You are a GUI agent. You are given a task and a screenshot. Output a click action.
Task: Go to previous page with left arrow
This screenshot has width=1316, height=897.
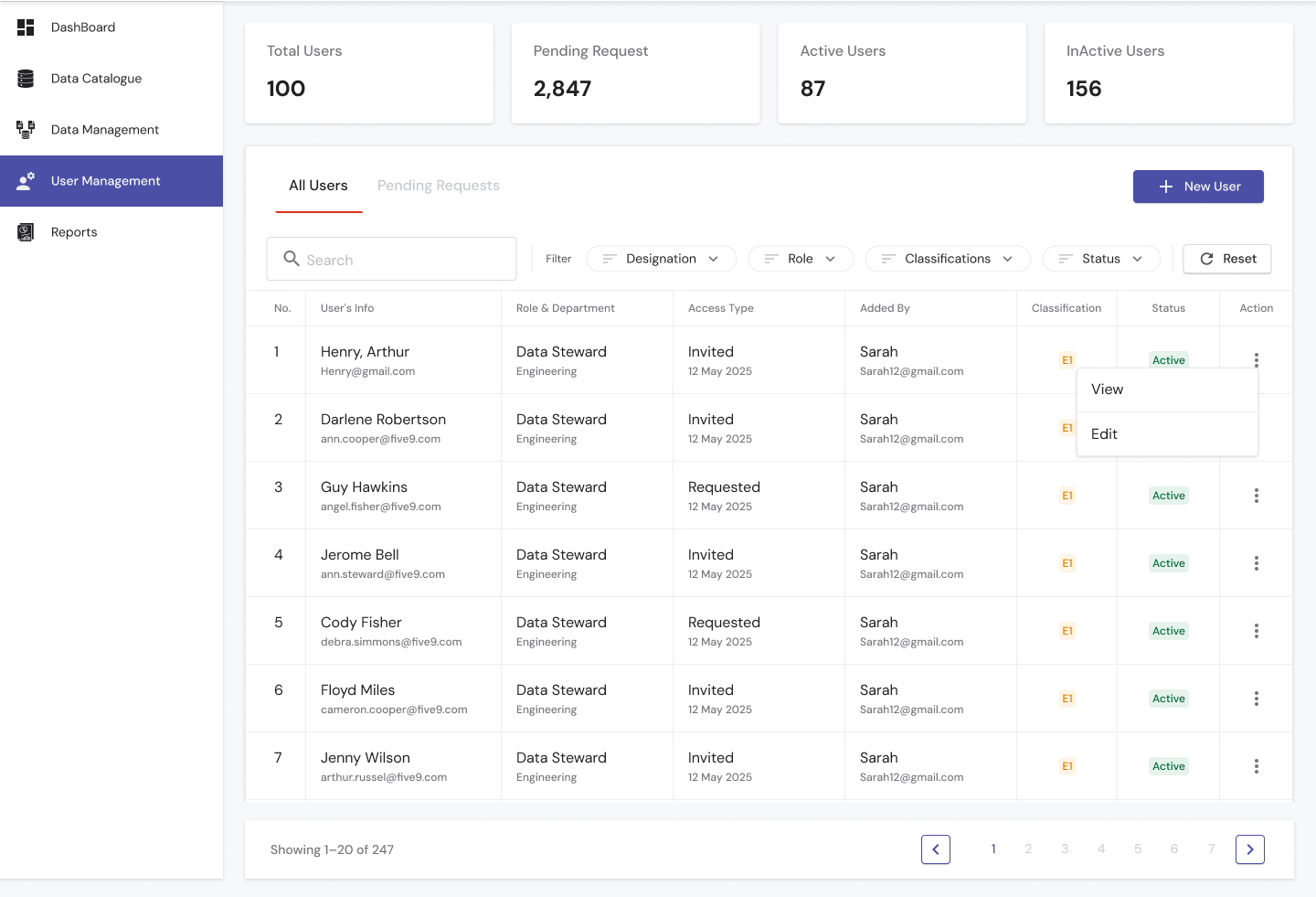coord(935,849)
